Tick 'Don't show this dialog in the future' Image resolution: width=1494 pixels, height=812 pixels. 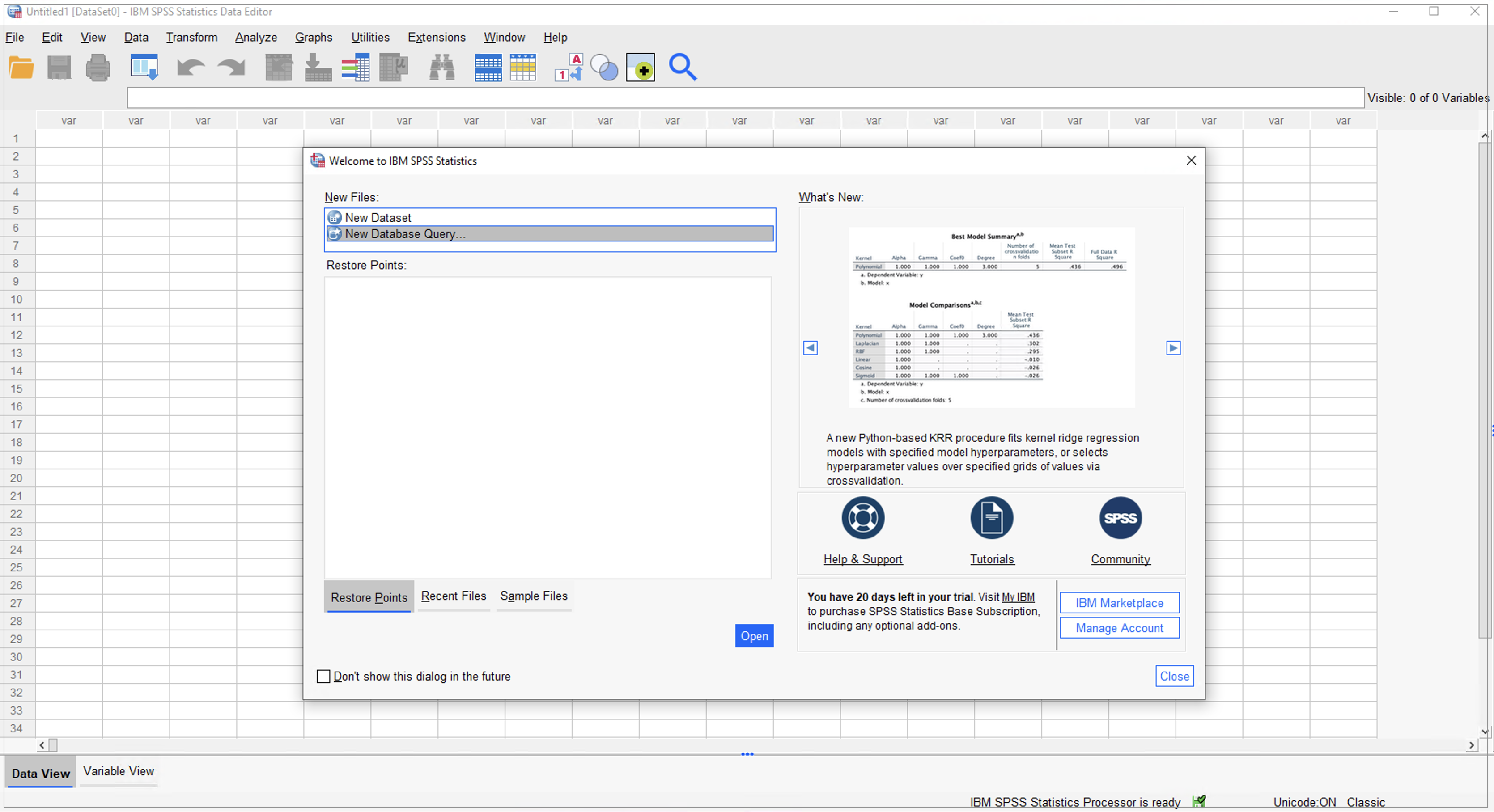click(x=323, y=677)
